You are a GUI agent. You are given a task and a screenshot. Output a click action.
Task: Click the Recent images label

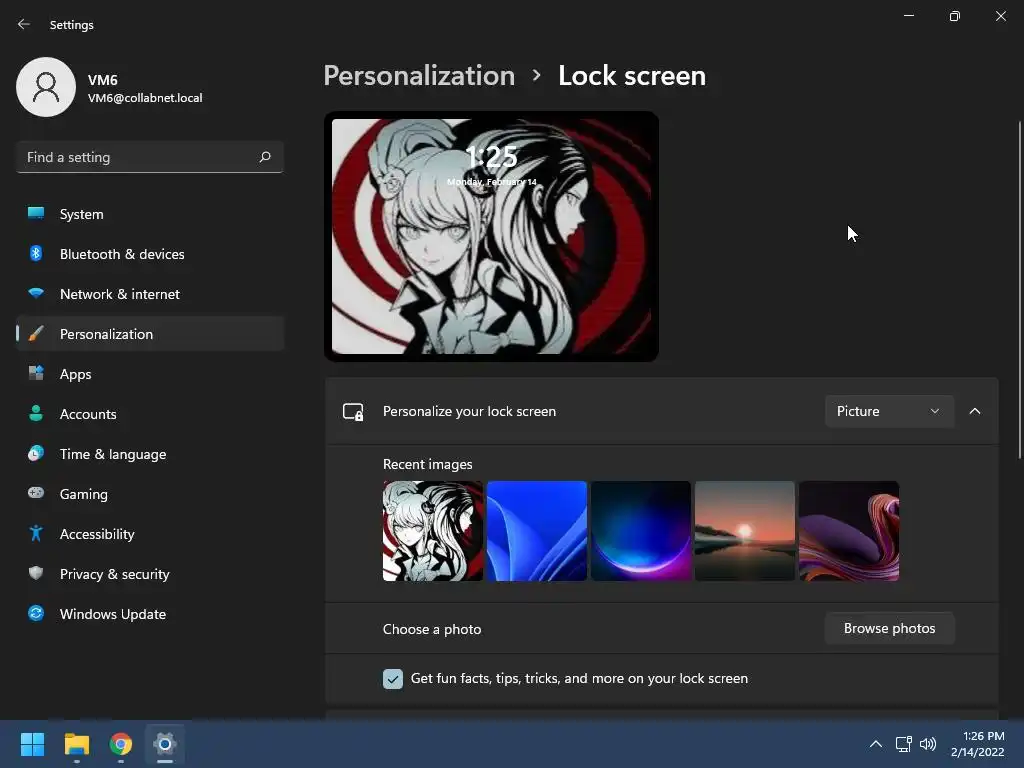[427, 464]
